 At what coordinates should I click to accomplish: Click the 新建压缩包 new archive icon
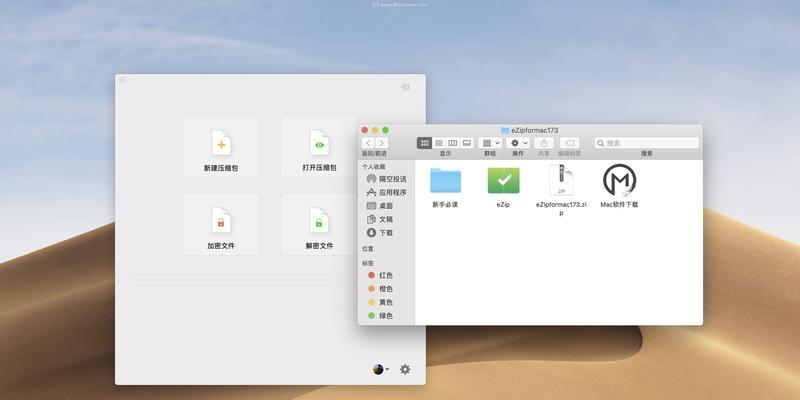pos(221,143)
